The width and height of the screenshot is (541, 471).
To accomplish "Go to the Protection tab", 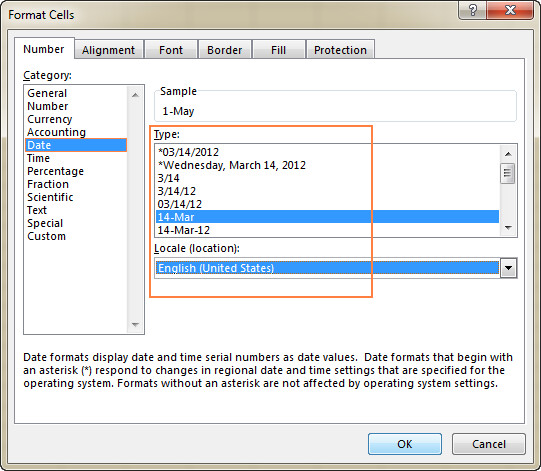I will pos(340,50).
